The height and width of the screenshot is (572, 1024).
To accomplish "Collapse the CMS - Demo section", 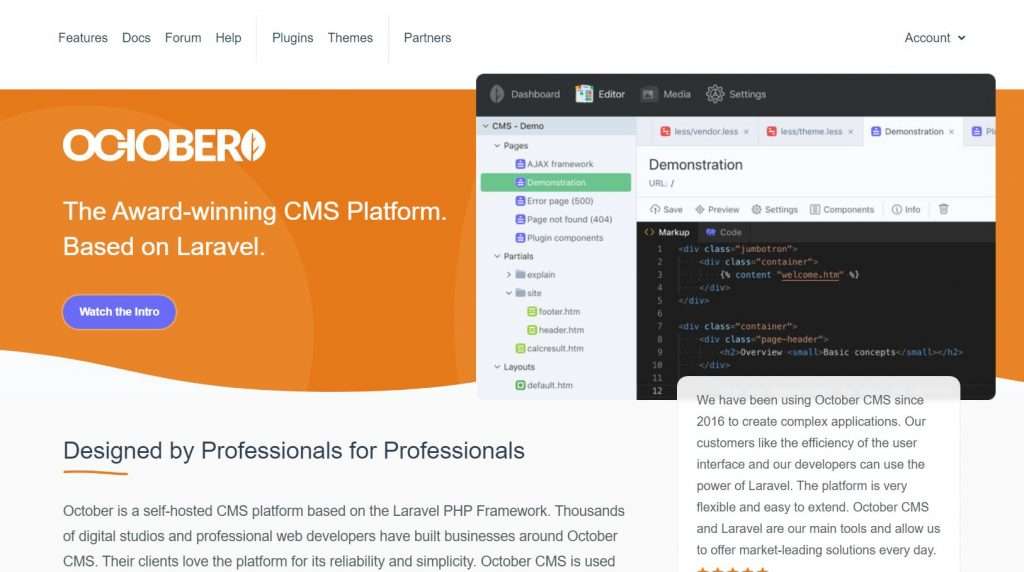I will tap(486, 126).
